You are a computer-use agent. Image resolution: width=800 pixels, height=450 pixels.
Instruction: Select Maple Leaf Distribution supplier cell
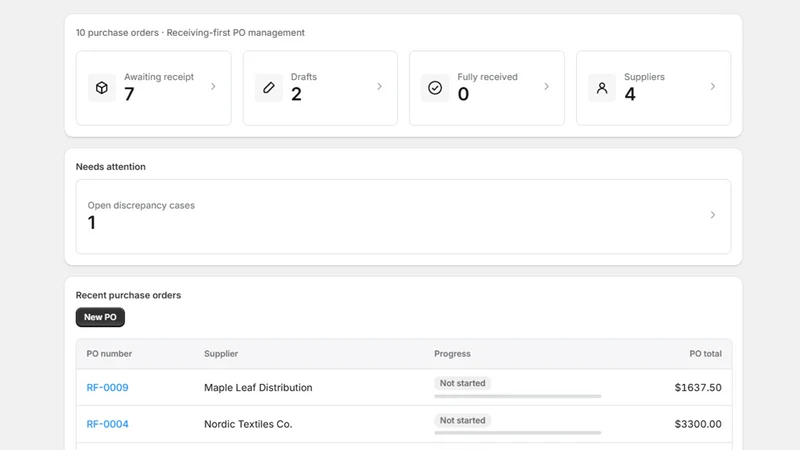coord(258,387)
